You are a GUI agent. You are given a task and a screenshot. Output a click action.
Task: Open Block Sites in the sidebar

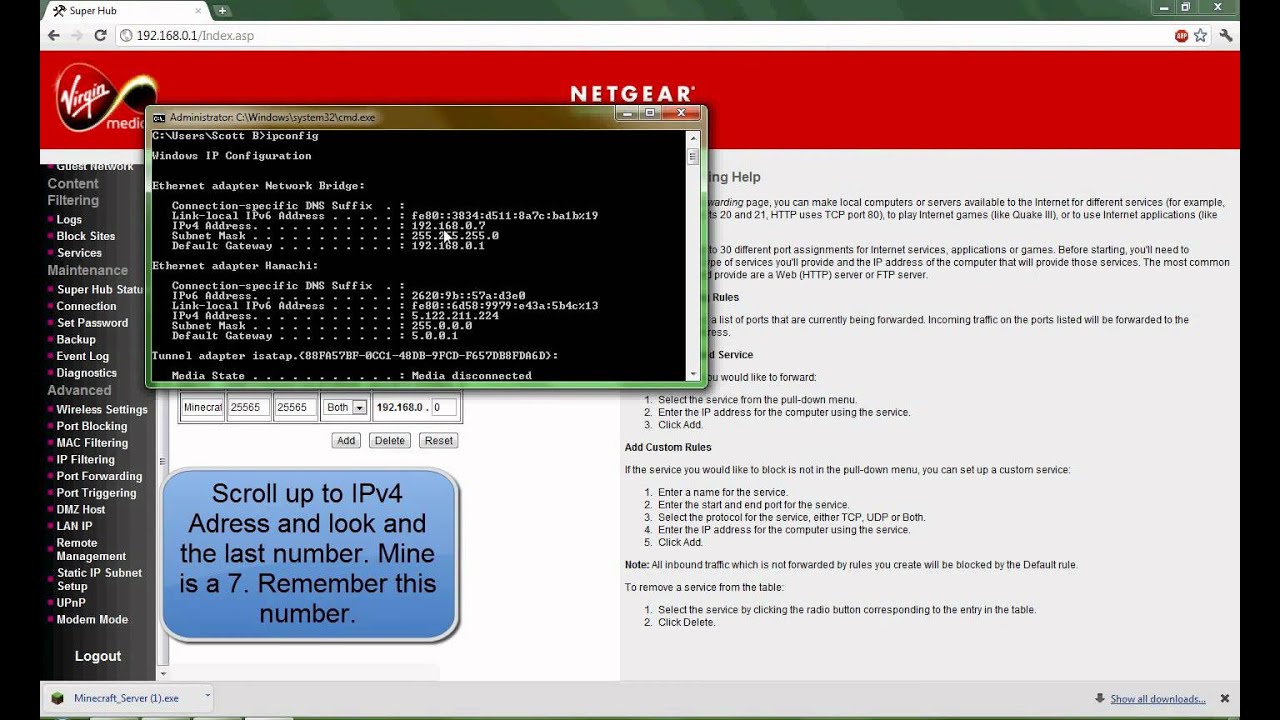[85, 236]
